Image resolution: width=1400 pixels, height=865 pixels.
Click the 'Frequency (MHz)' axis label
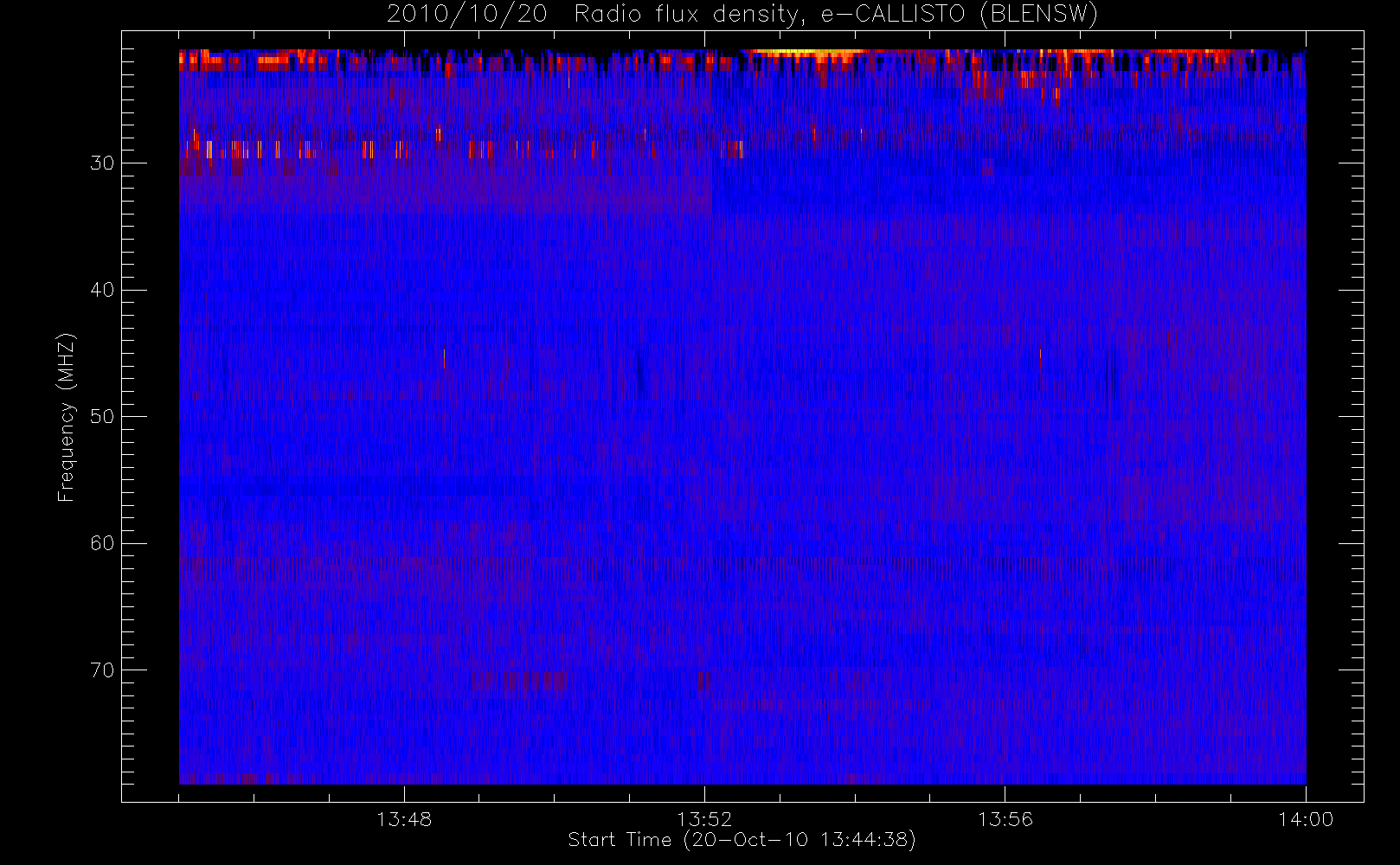[66, 417]
